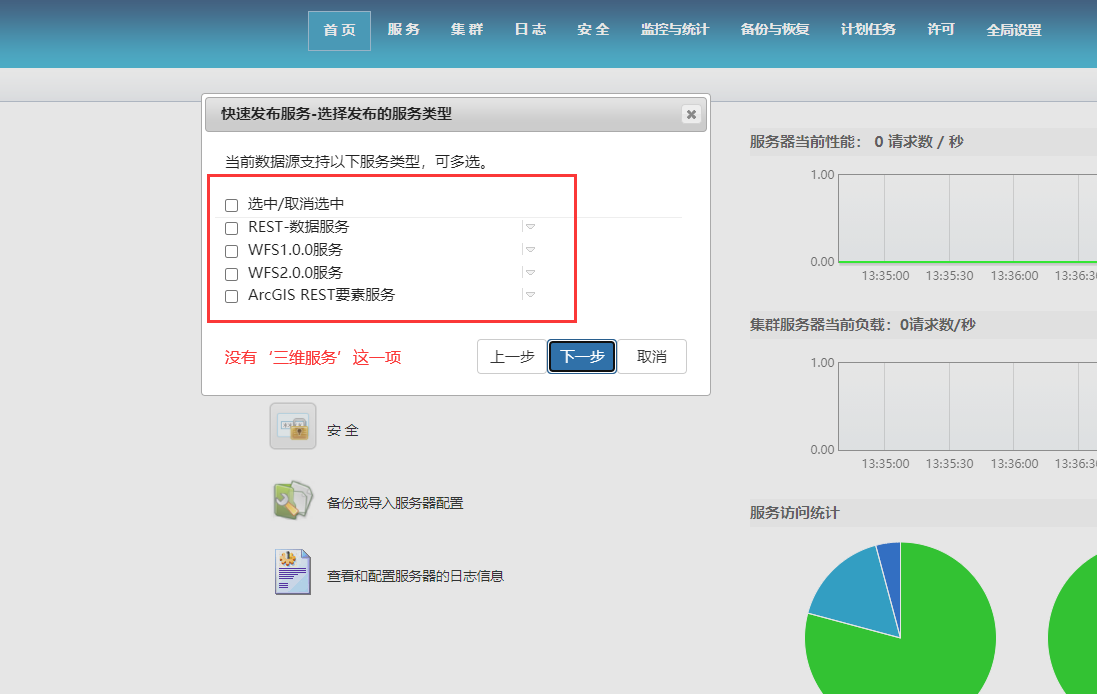Open the 备份与恢复 menu
This screenshot has height=694, width=1097.
(x=775, y=29)
